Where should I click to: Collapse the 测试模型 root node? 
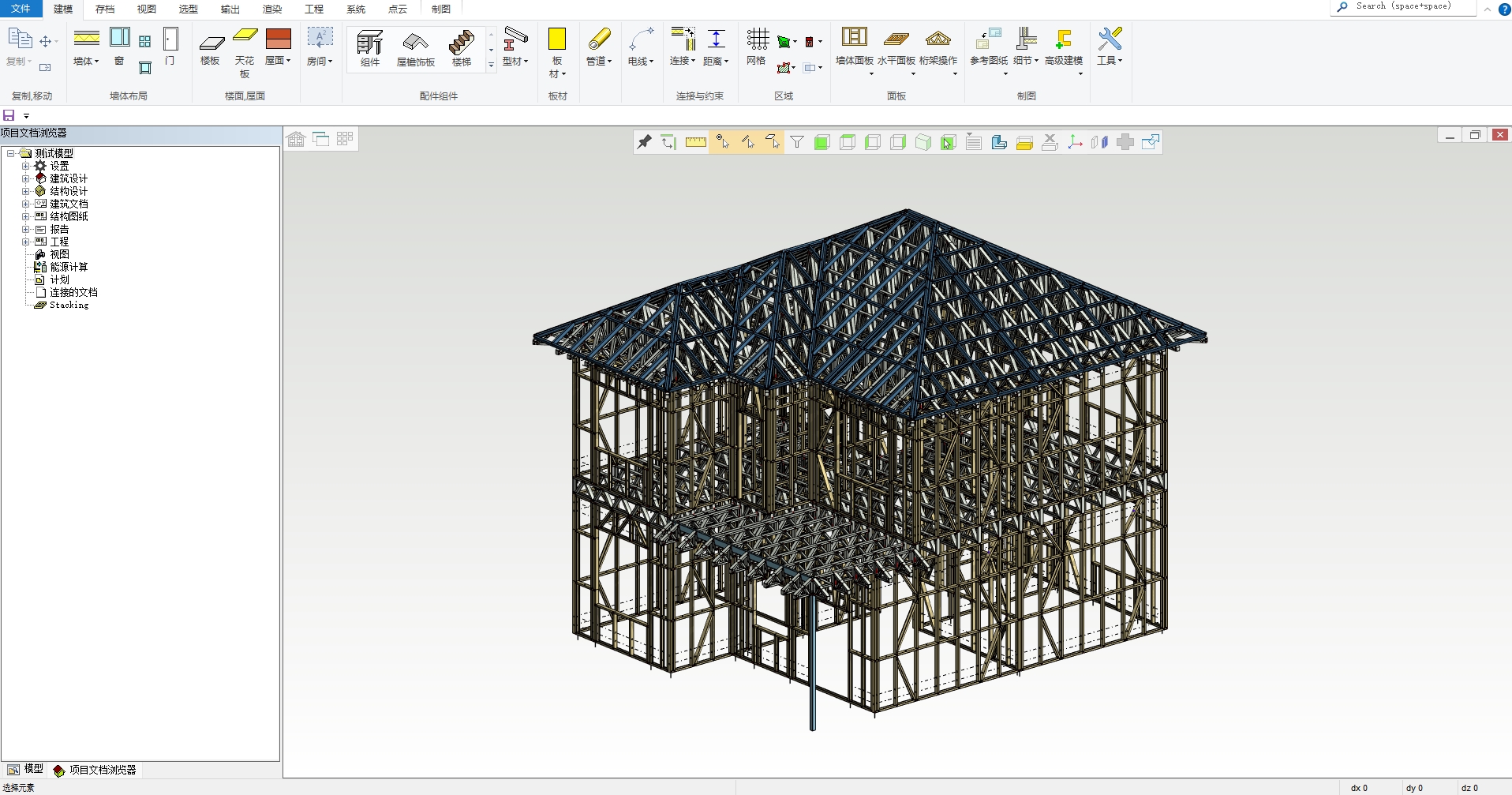tap(10, 153)
